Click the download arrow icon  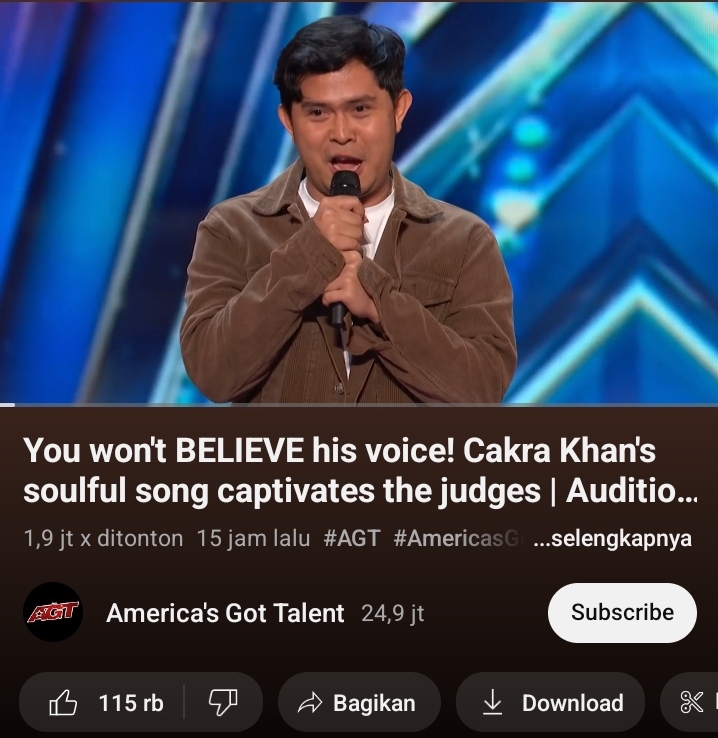point(492,703)
